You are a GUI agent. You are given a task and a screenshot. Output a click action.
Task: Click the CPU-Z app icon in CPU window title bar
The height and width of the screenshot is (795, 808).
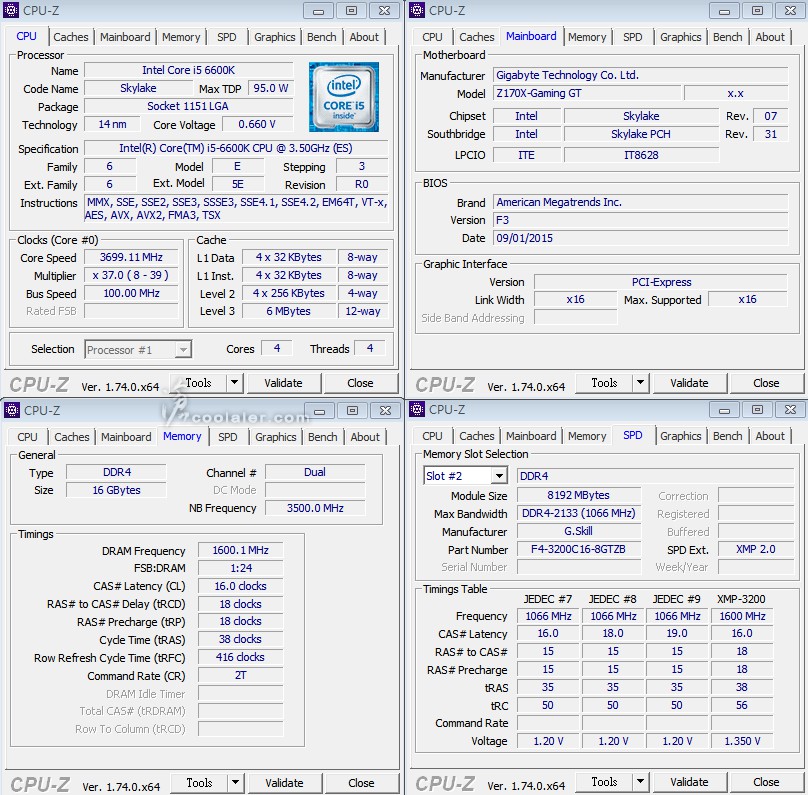pos(11,10)
